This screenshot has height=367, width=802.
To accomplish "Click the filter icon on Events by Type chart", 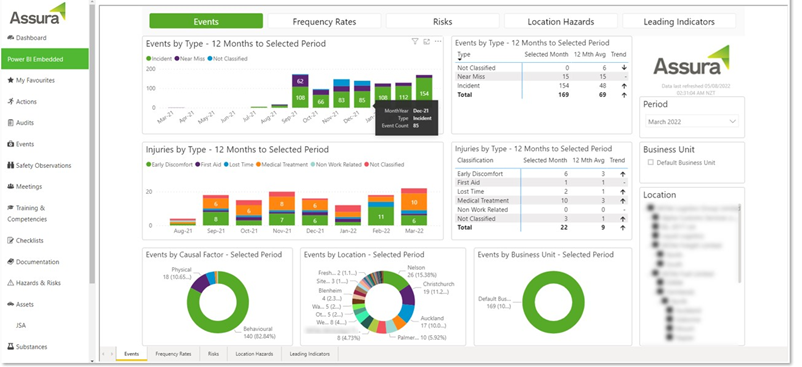I will pyautogui.click(x=415, y=42).
